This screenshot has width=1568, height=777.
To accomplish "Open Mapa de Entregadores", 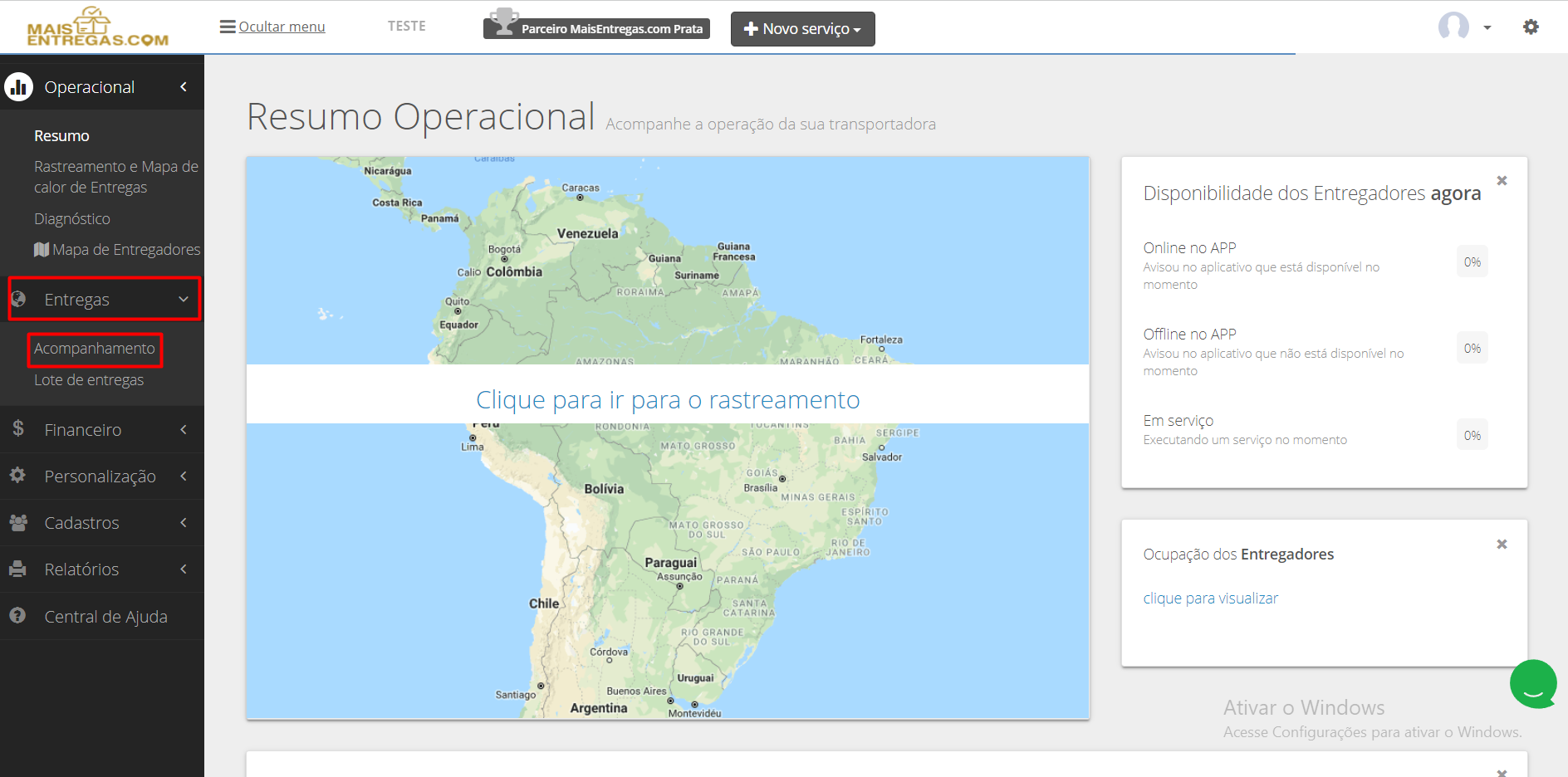I will pyautogui.click(x=117, y=250).
